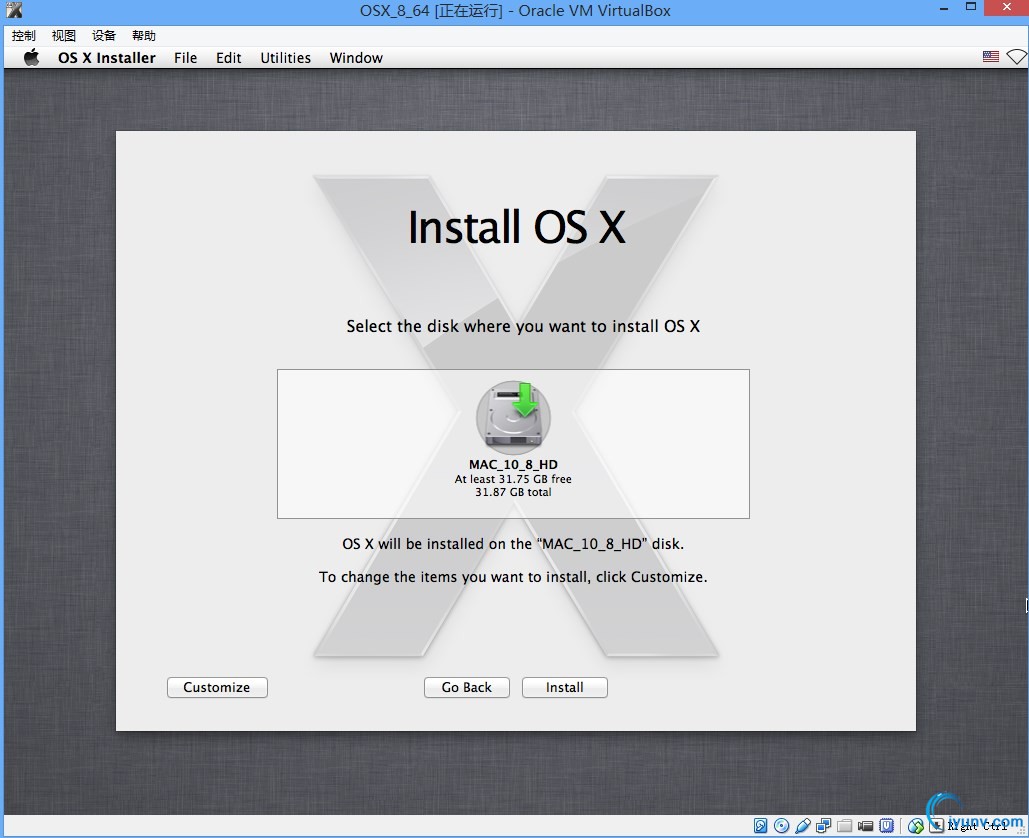Click the US flag input source icon
The height and width of the screenshot is (838, 1029).
(x=991, y=57)
